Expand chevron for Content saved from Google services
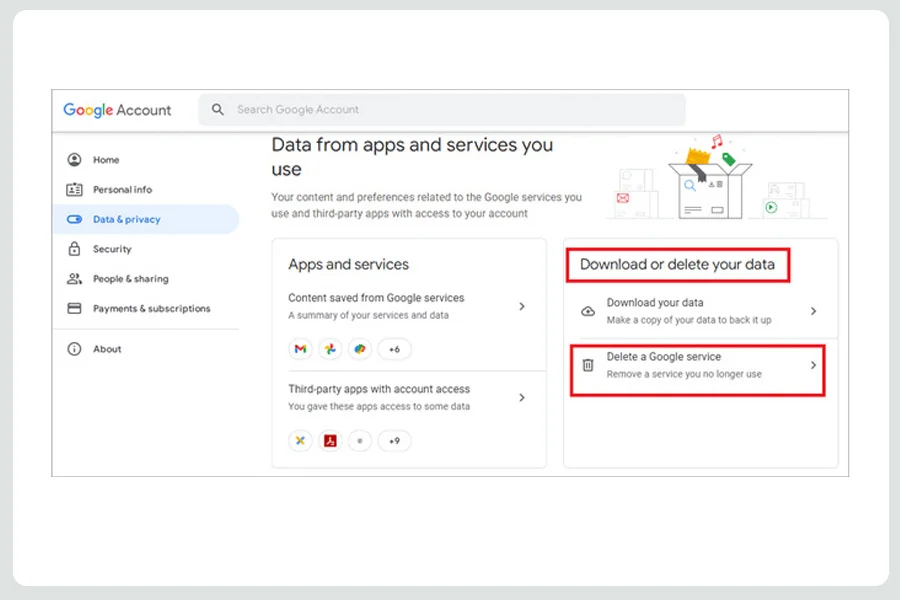Image resolution: width=900 pixels, height=600 pixels. 522,307
